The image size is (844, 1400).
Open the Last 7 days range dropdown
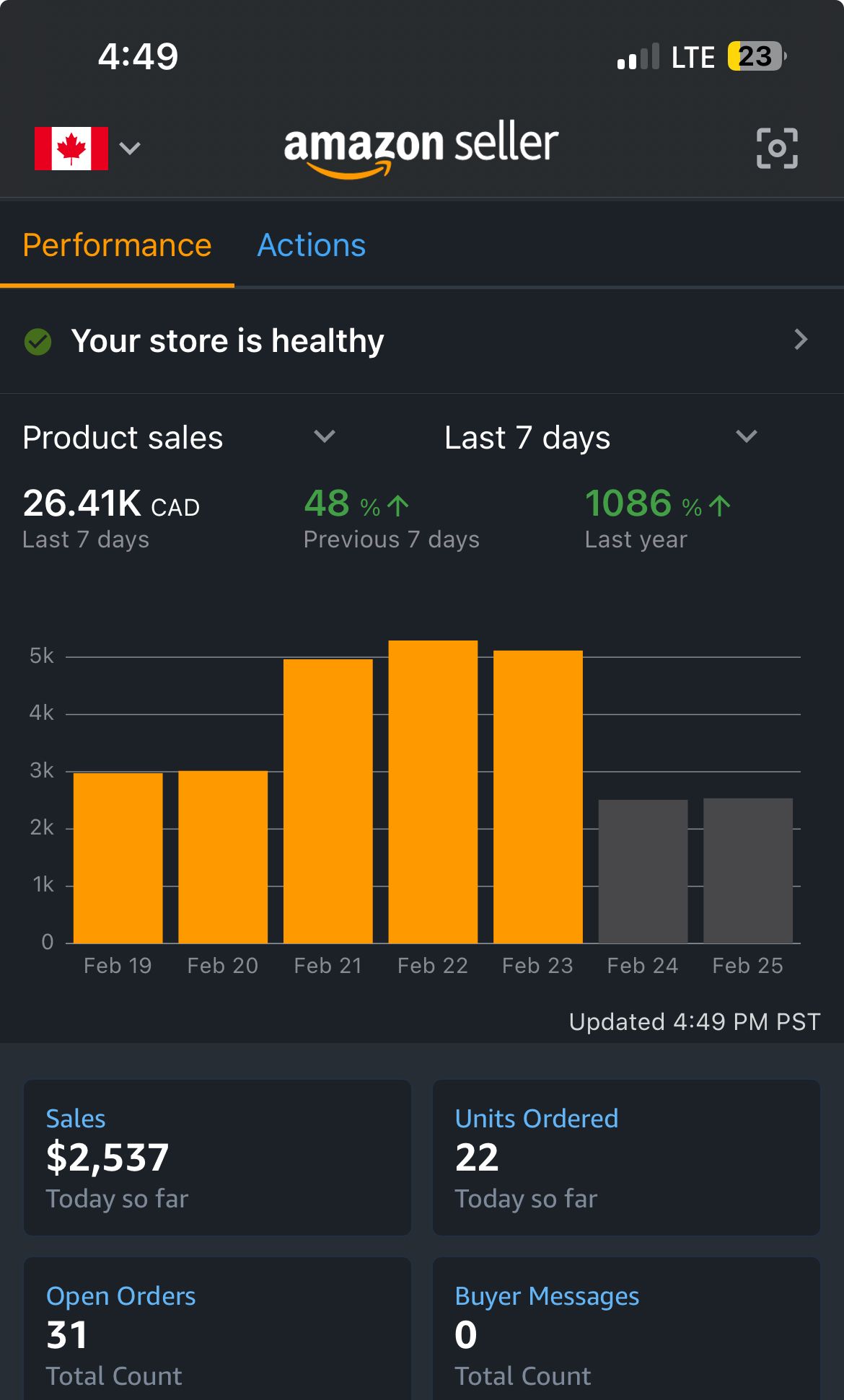pyautogui.click(x=746, y=436)
